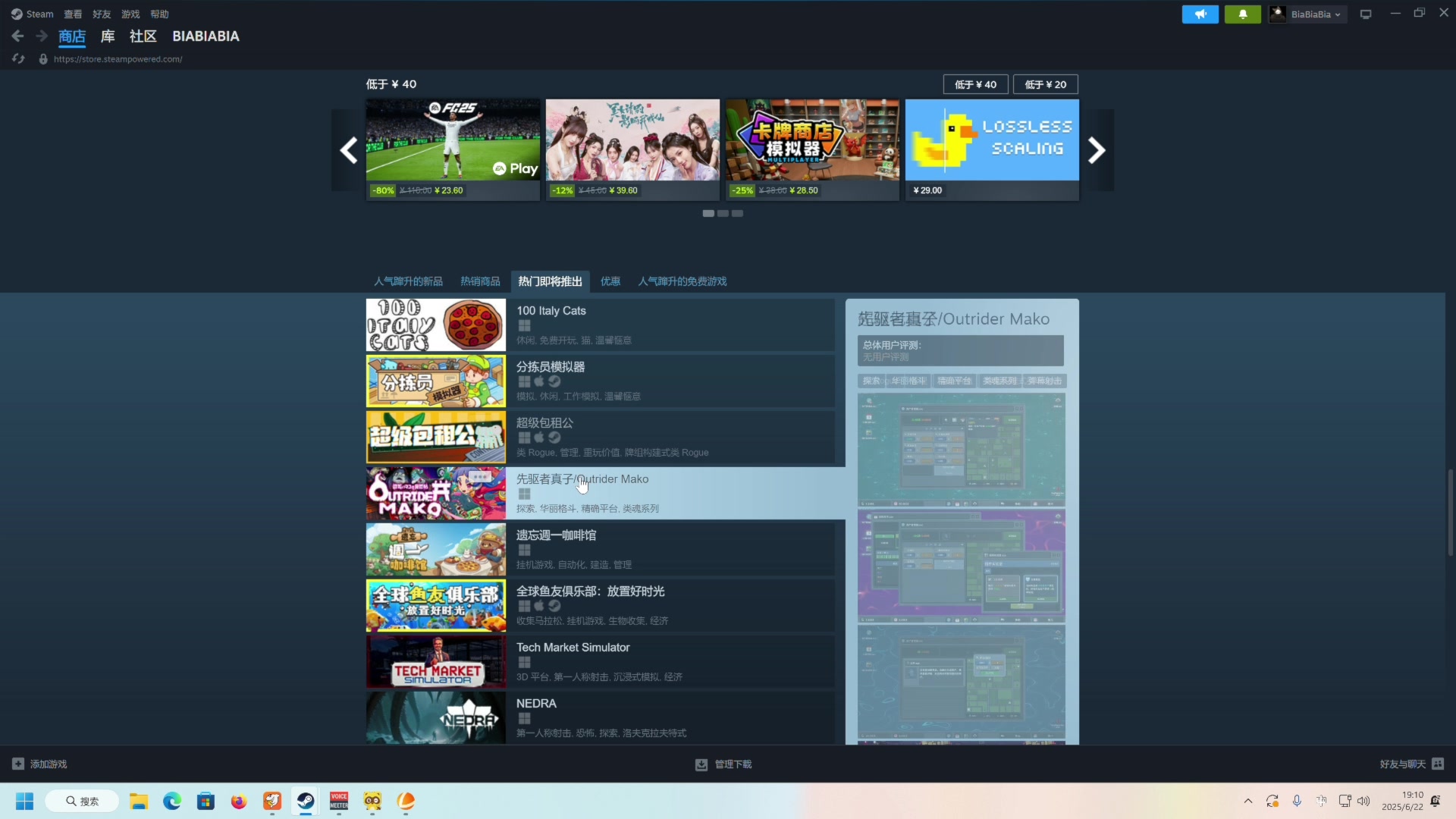Select the 人气蹿升的免费游戏 tab
The width and height of the screenshot is (1456, 819).
tap(682, 281)
